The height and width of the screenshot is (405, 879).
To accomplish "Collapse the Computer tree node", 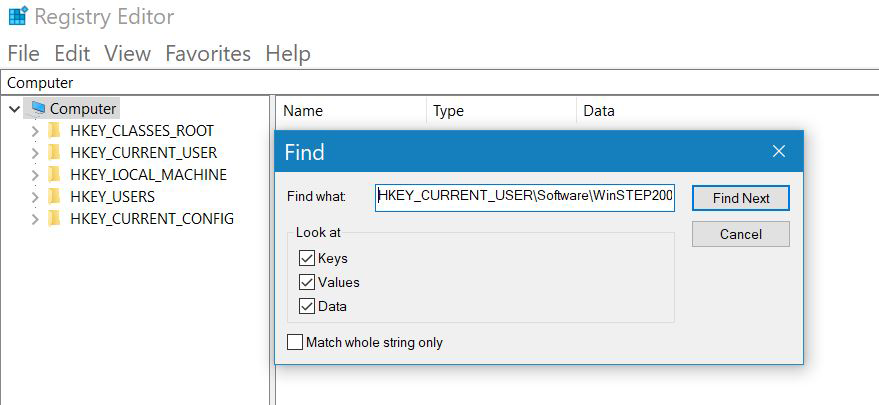I will (x=14, y=109).
